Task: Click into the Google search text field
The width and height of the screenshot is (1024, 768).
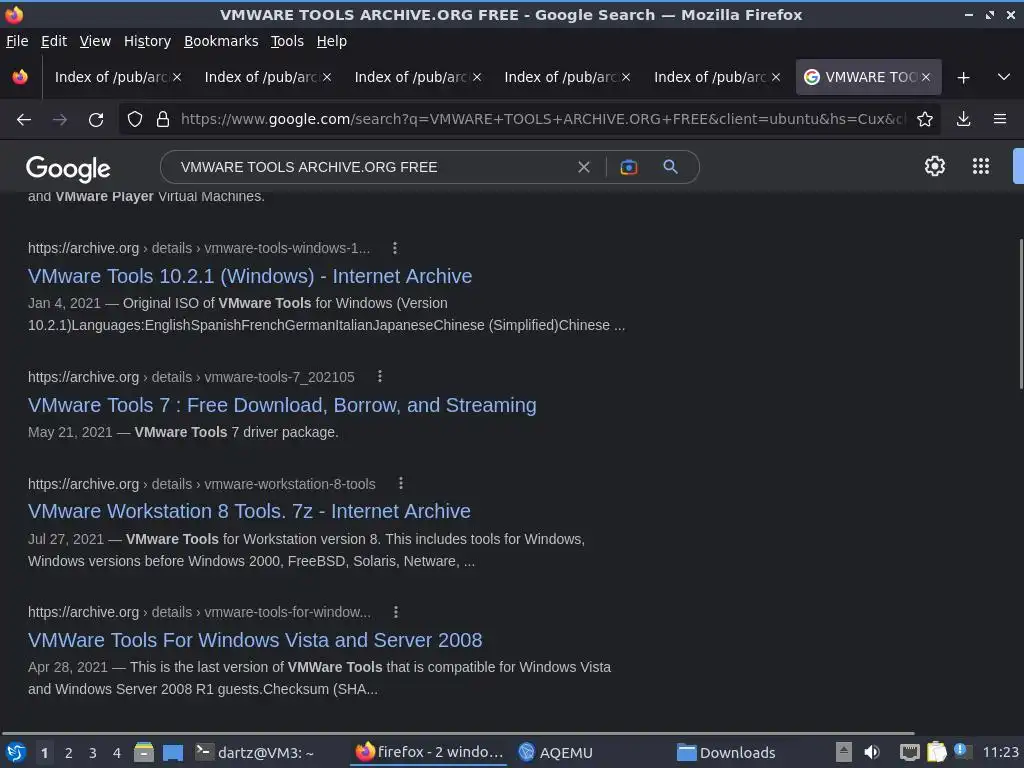Action: pyautogui.click(x=372, y=167)
